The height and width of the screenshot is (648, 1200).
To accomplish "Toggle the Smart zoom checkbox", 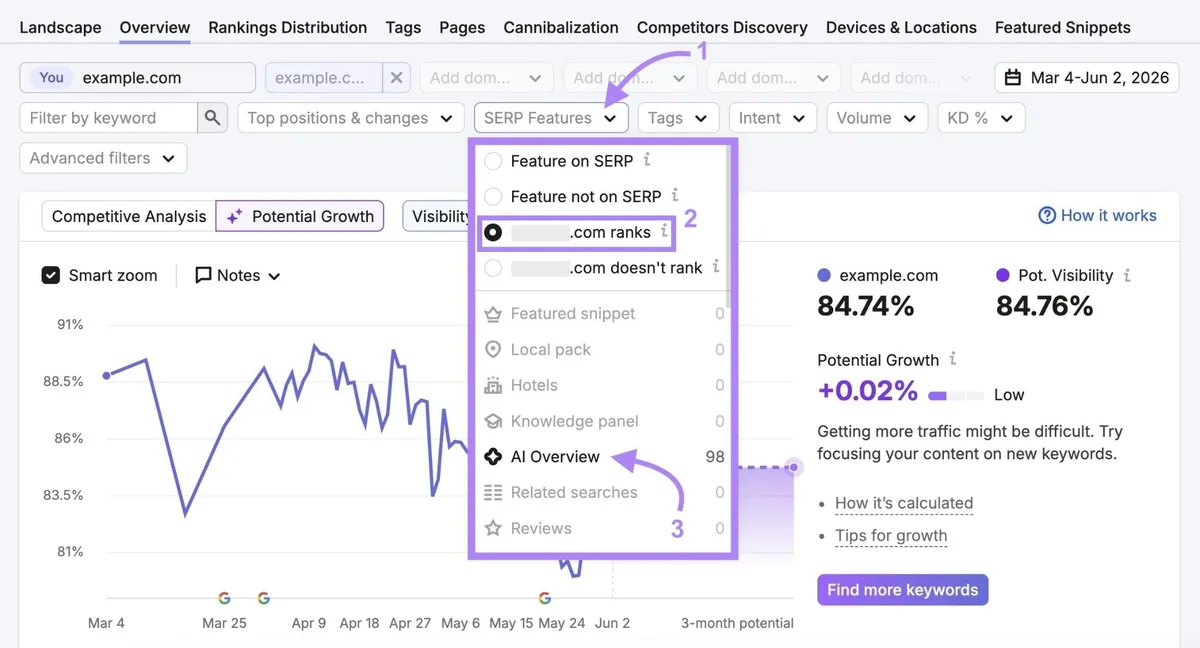I will [51, 275].
